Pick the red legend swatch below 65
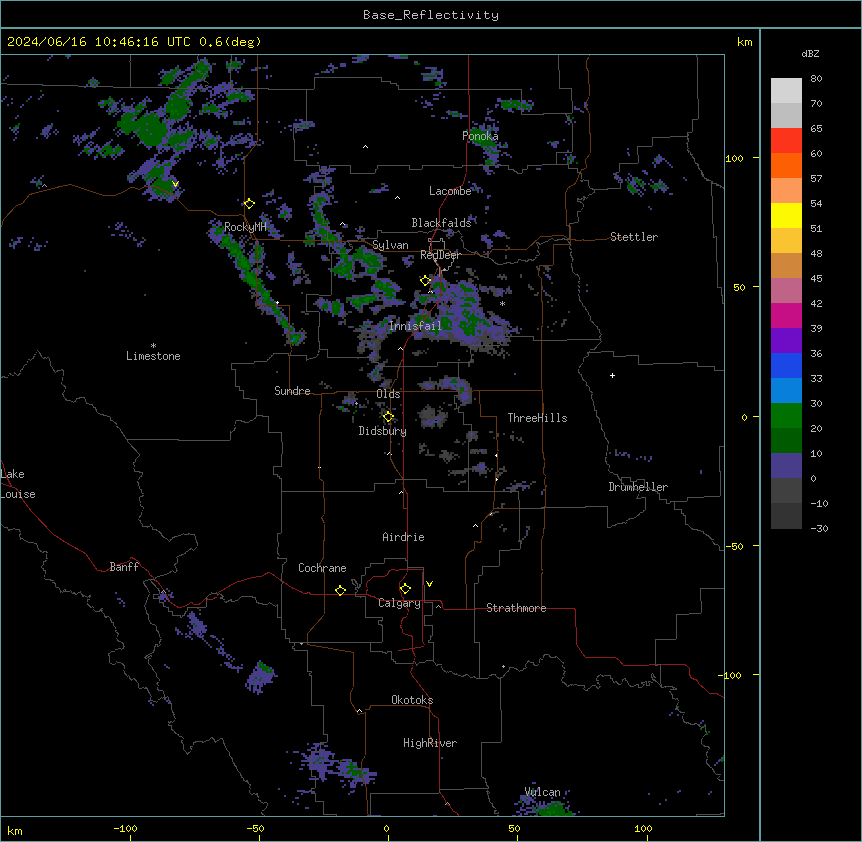The height and width of the screenshot is (842, 862). [x=786, y=141]
